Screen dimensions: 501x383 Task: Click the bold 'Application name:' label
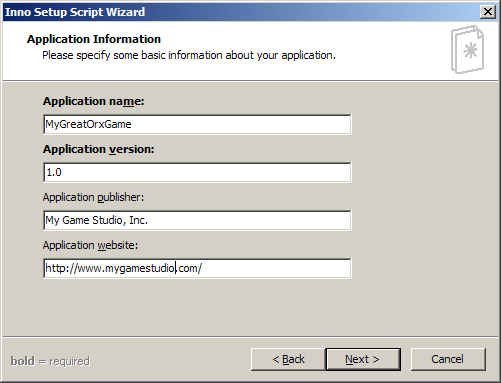(94, 101)
